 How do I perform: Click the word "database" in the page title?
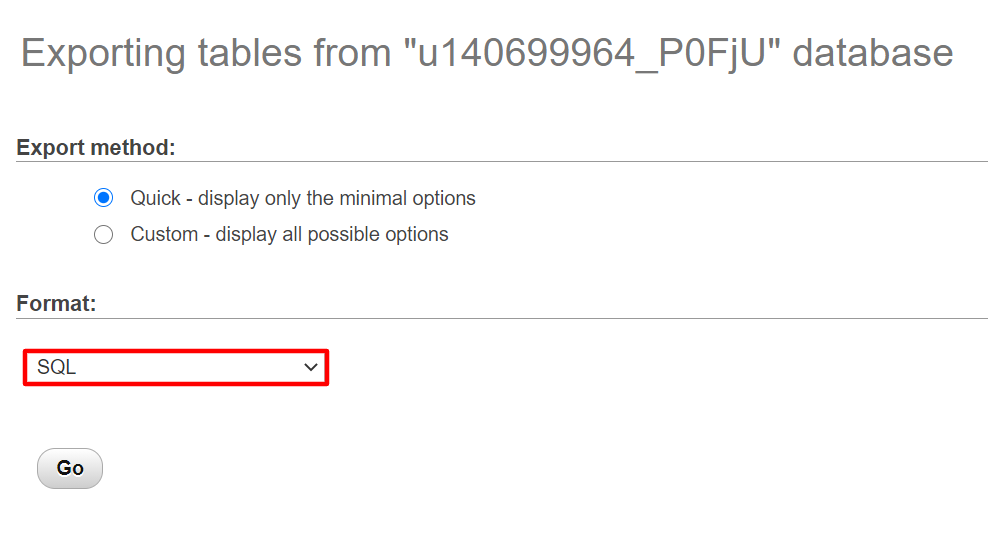(x=872, y=53)
